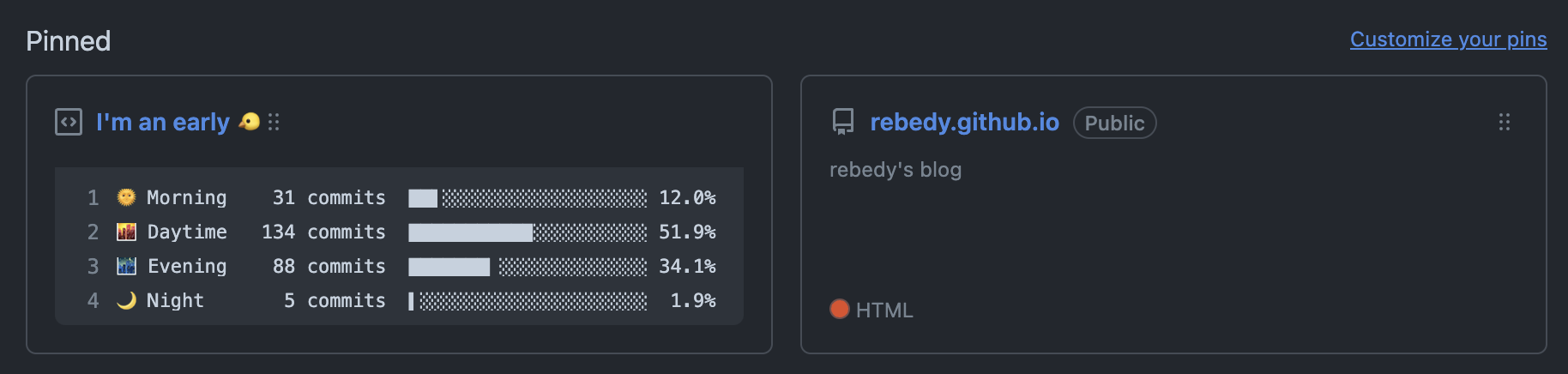1568x374 pixels.
Task: Click the drag handle next to the chick emoji
Action: click(x=274, y=122)
